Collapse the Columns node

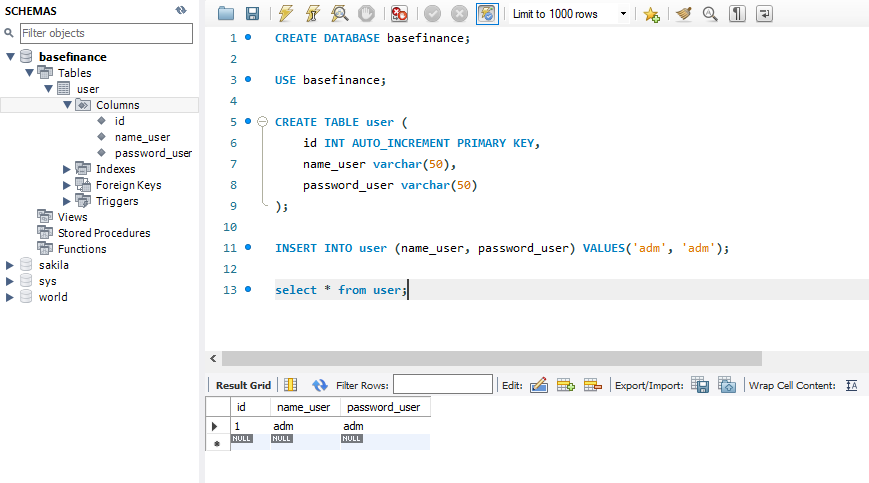point(67,105)
